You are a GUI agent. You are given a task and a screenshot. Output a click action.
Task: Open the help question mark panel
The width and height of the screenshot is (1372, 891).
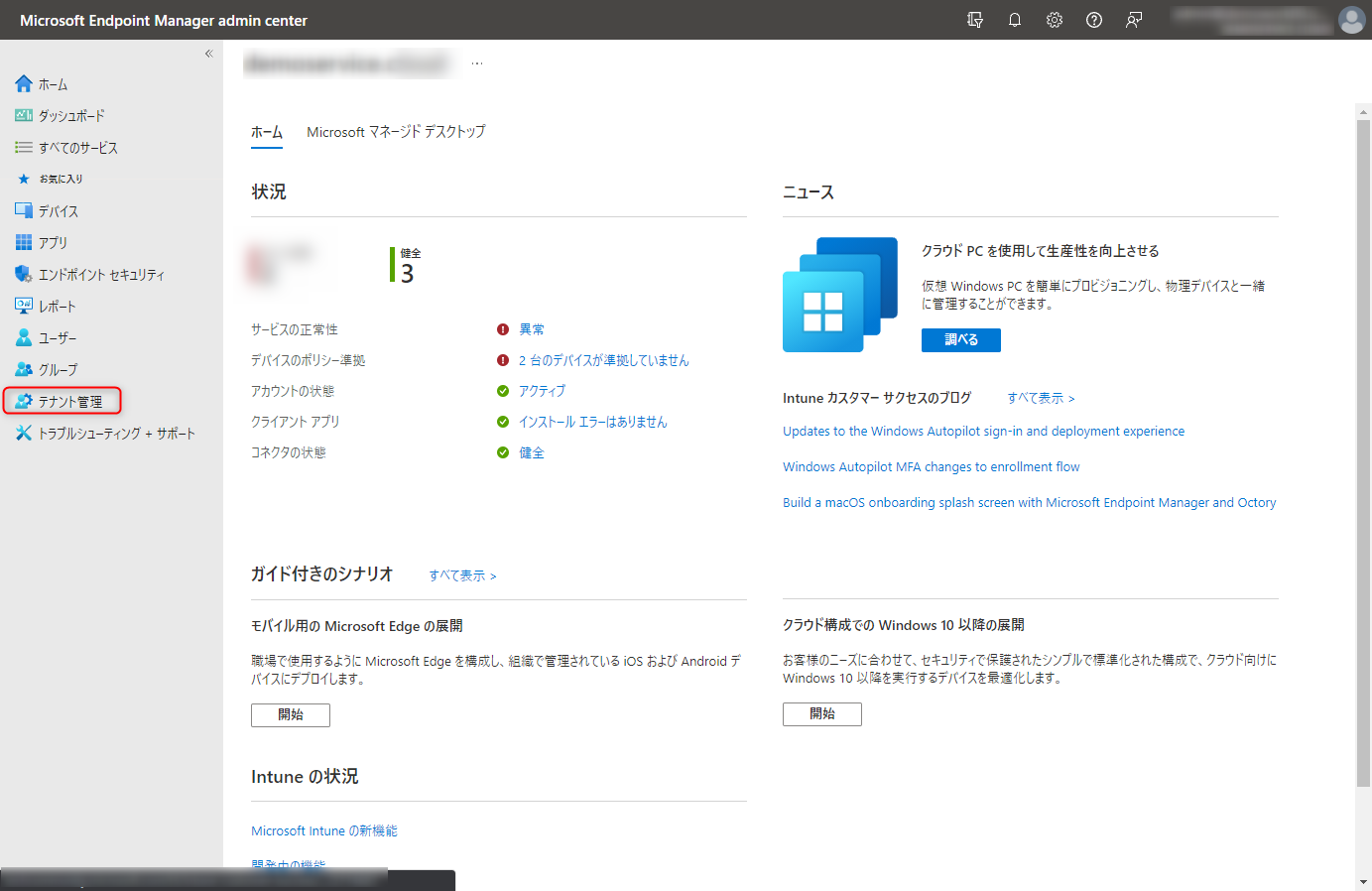tap(1093, 19)
